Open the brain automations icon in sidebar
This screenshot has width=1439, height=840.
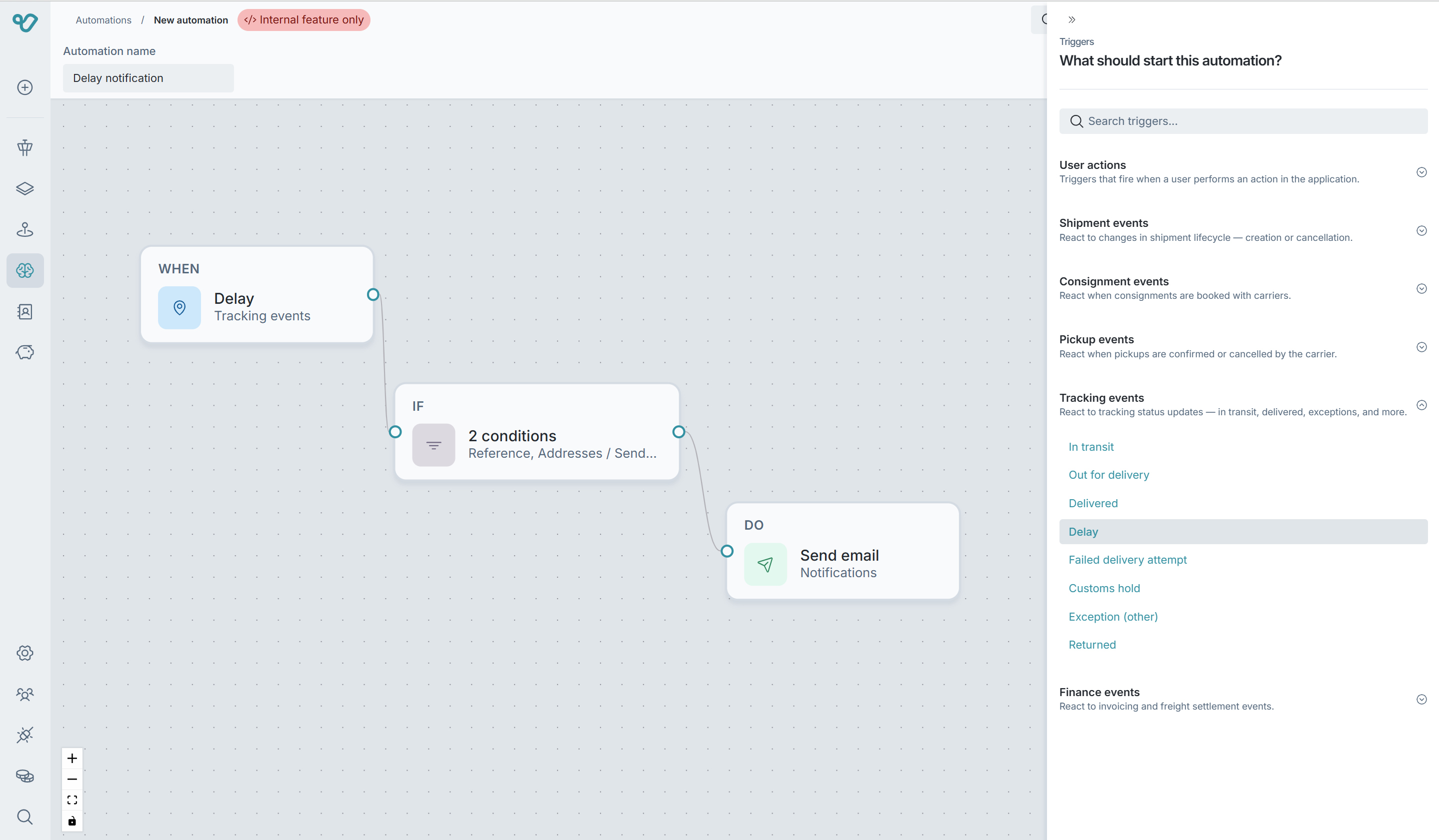[x=24, y=270]
